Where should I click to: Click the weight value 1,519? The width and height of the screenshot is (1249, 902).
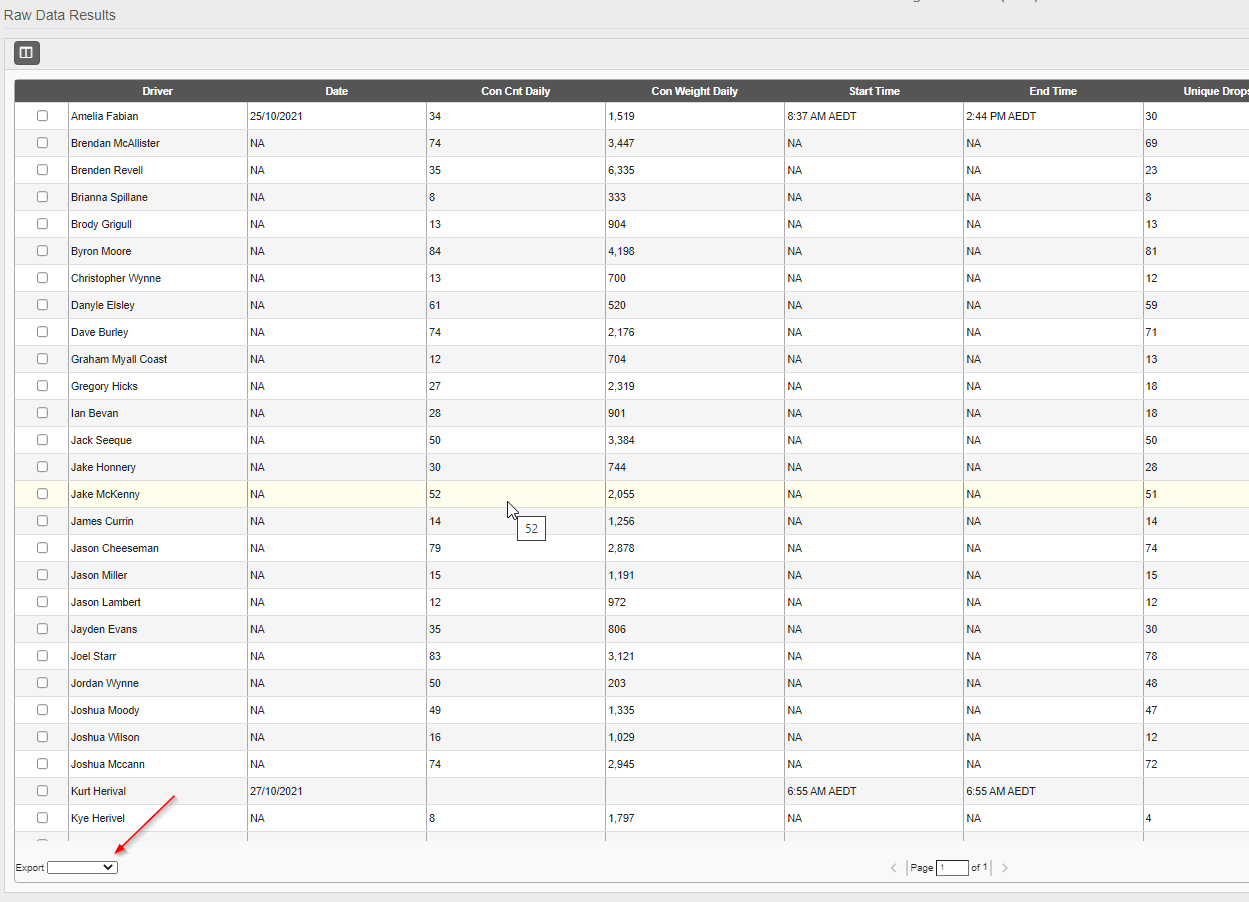(621, 116)
